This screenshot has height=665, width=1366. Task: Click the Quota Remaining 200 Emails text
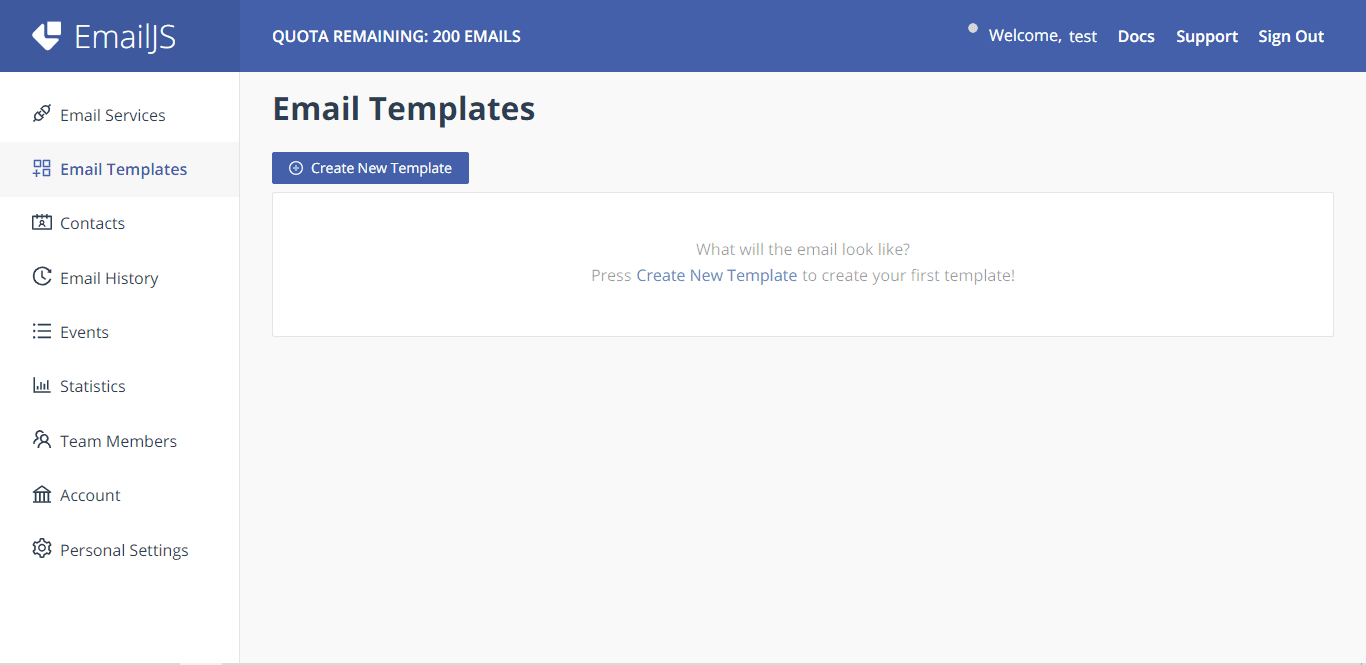click(396, 36)
